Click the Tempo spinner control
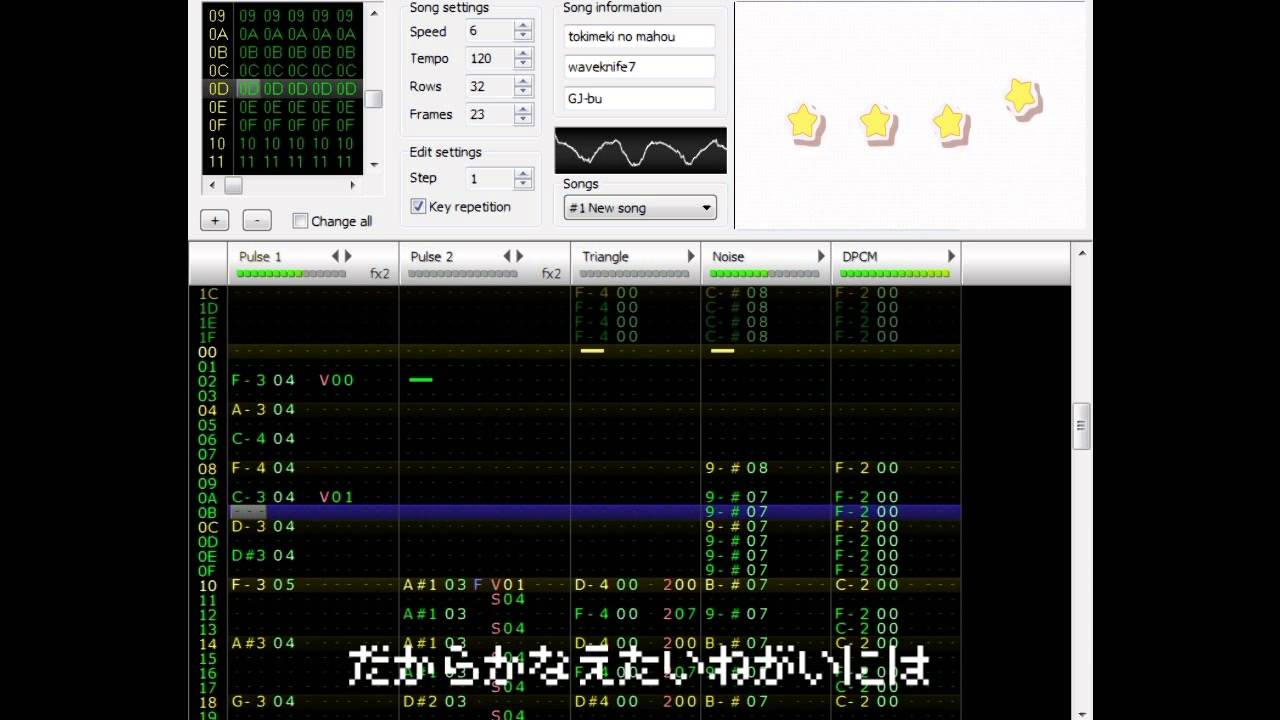The image size is (1280, 720). [x=523, y=59]
